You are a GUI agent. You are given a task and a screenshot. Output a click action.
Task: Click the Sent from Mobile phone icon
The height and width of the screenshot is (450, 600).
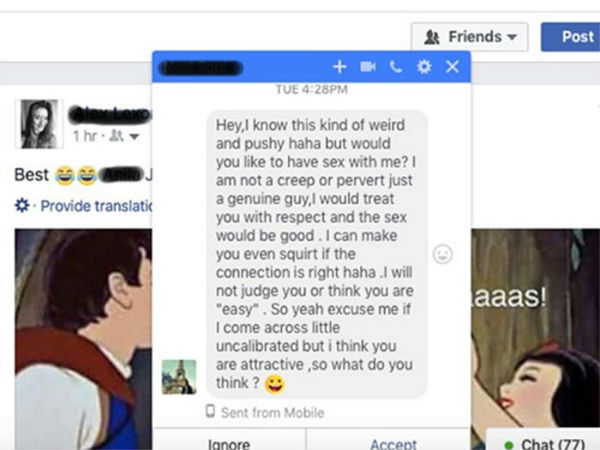click(x=210, y=411)
